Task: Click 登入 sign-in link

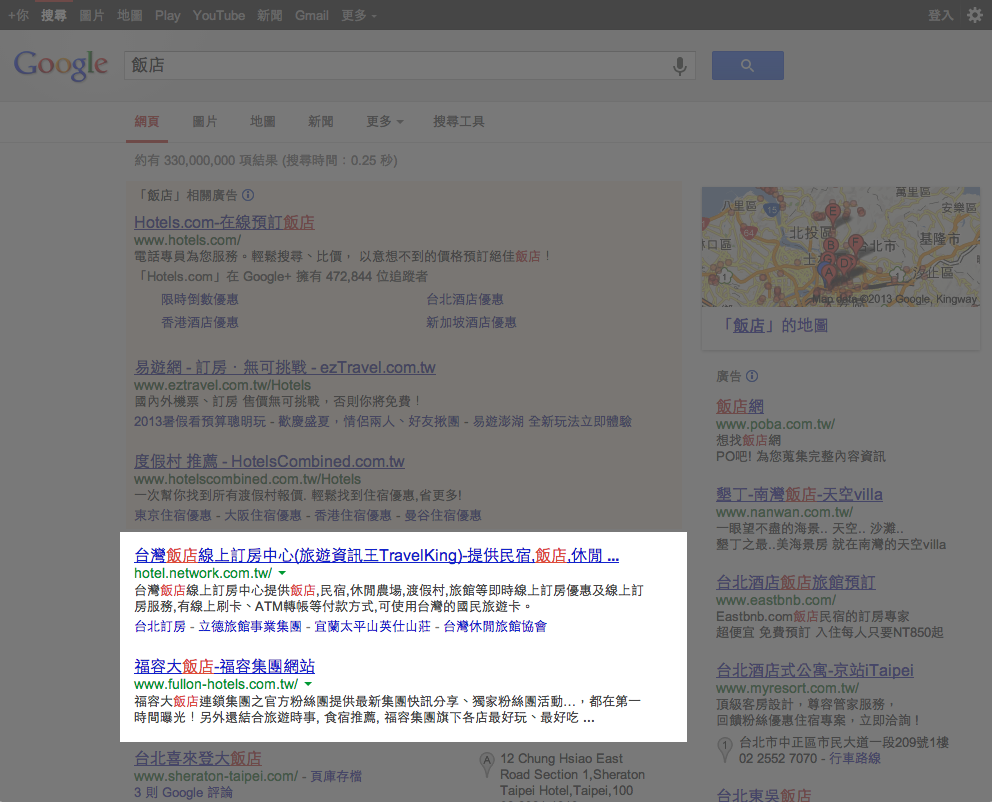Action: 941,15
